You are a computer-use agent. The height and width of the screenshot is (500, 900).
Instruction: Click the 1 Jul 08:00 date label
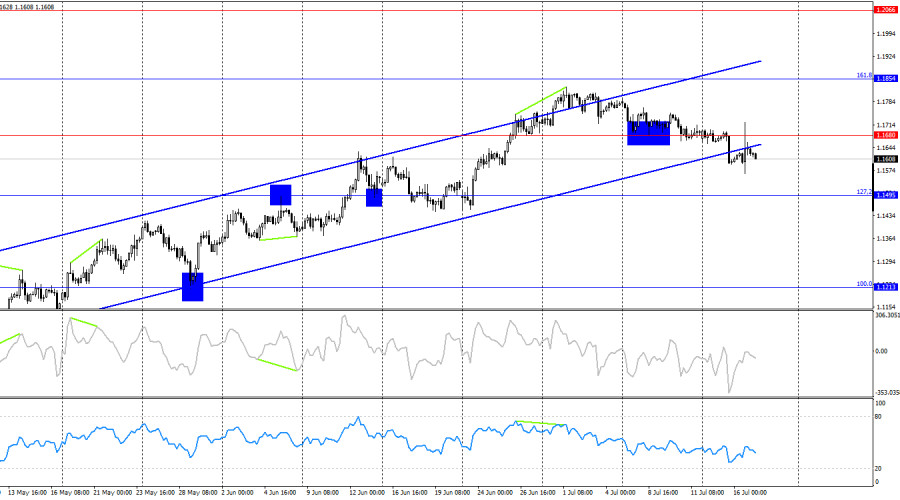point(578,493)
